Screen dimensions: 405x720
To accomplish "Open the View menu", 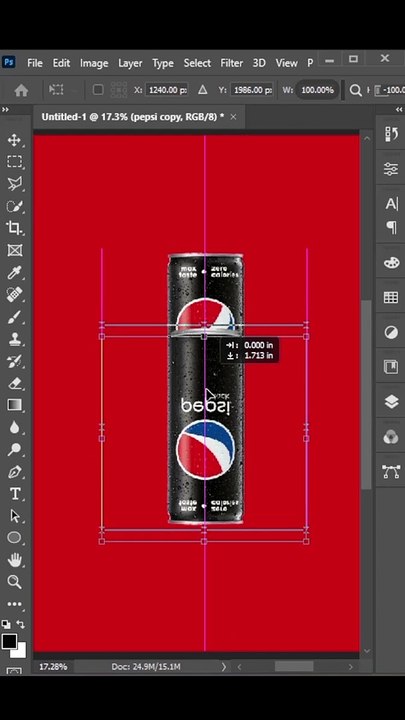I will click(287, 63).
